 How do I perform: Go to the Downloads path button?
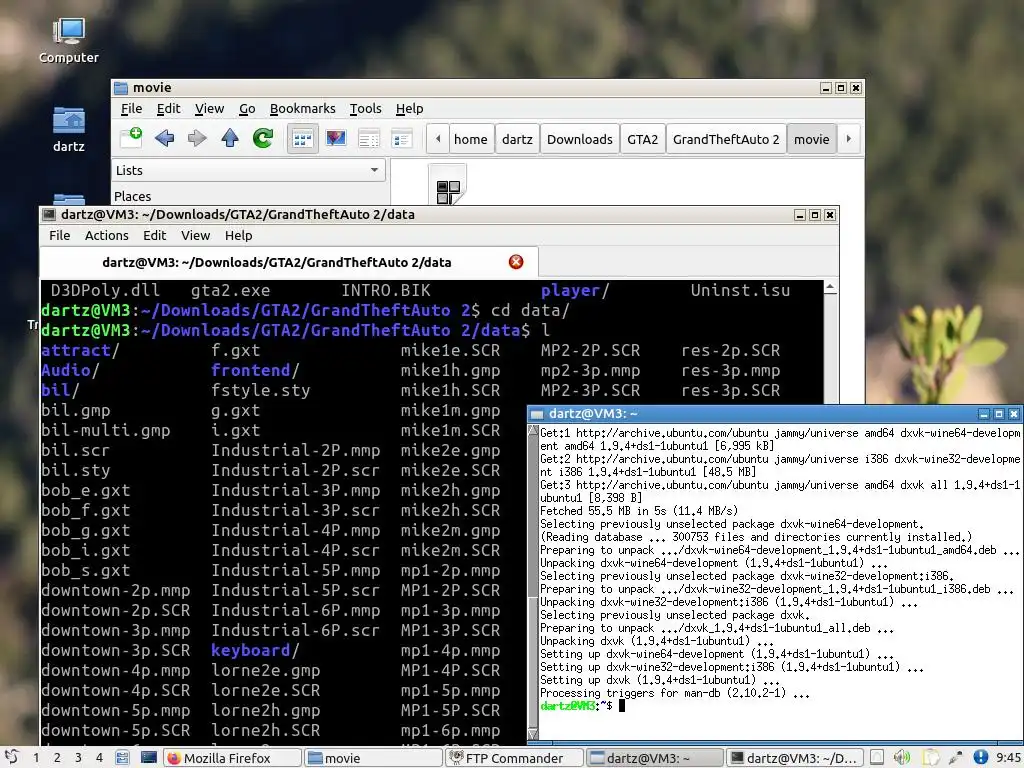click(x=579, y=139)
